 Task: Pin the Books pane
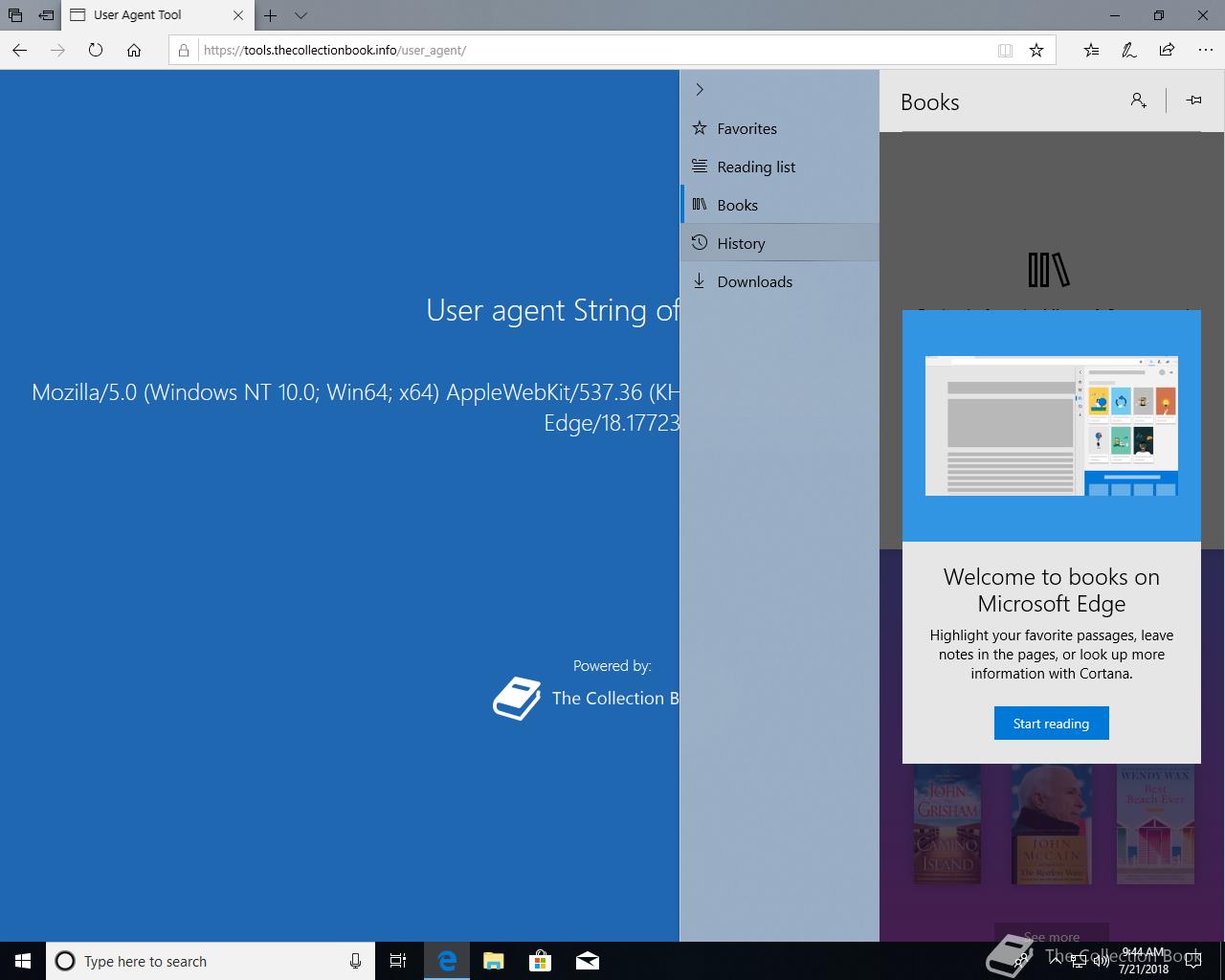click(1193, 100)
